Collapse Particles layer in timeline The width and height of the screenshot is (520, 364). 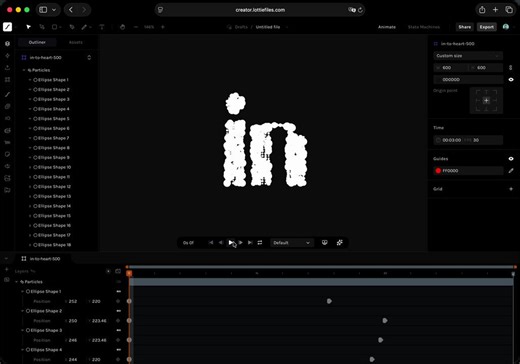coord(17,282)
